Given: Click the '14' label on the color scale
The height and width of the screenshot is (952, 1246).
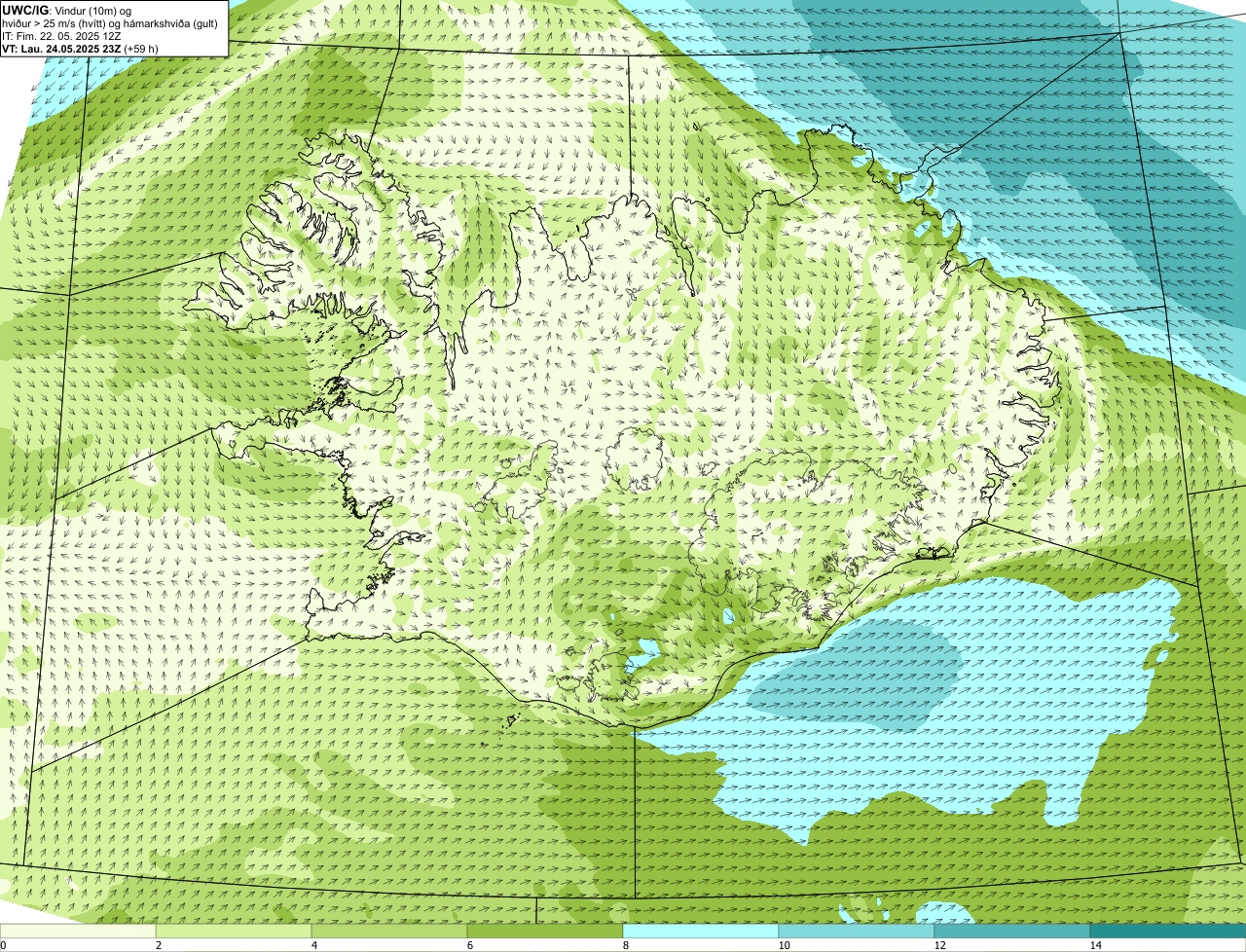Looking at the screenshot, I should (x=1095, y=945).
